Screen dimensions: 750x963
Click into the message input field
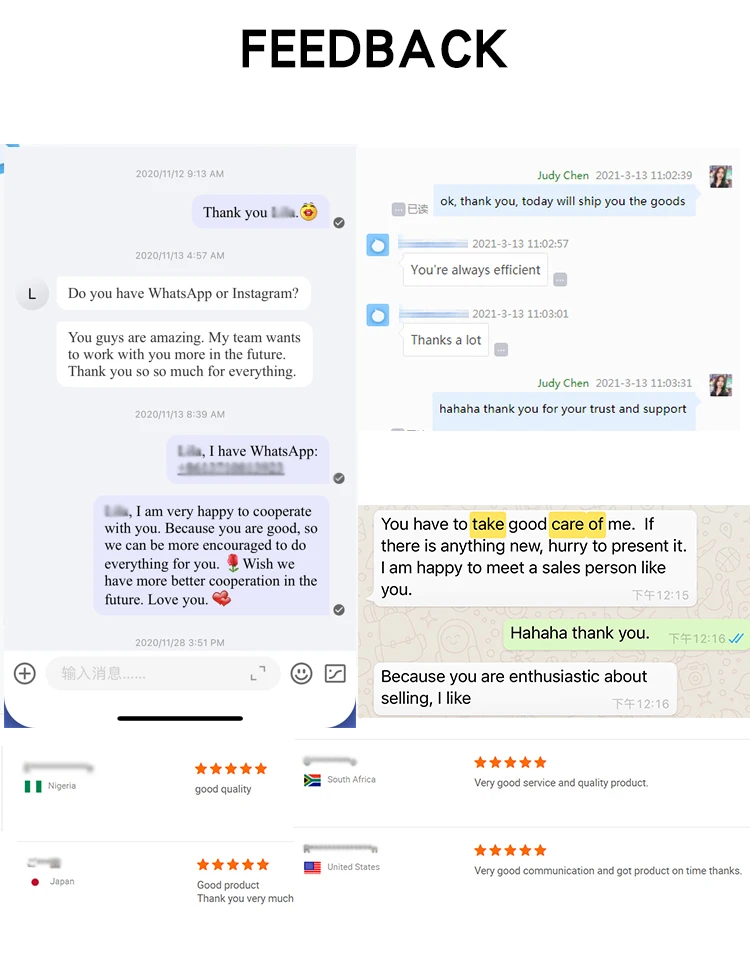(x=163, y=673)
